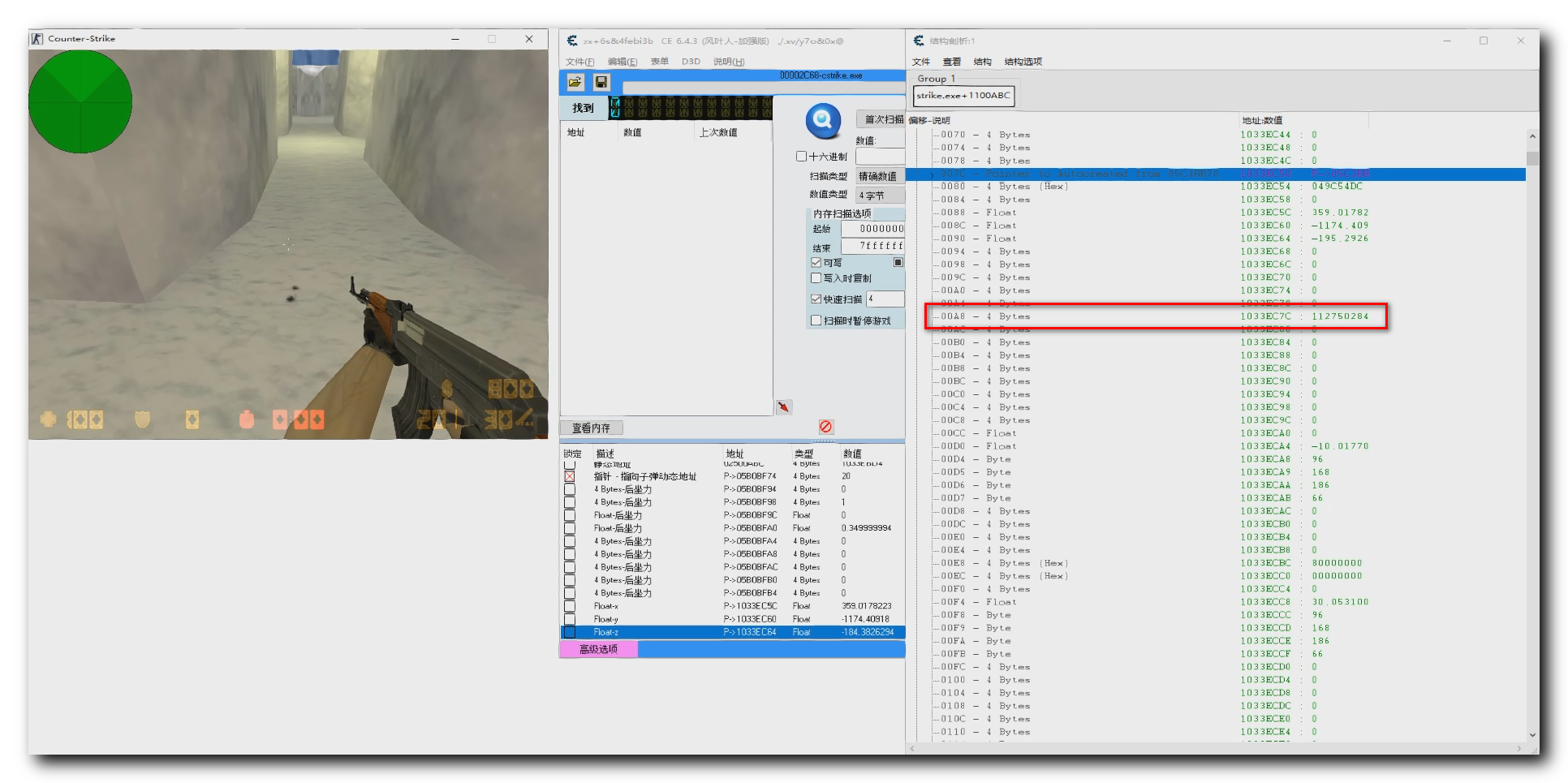Select the 0090 - Float structure row

click(1217, 239)
